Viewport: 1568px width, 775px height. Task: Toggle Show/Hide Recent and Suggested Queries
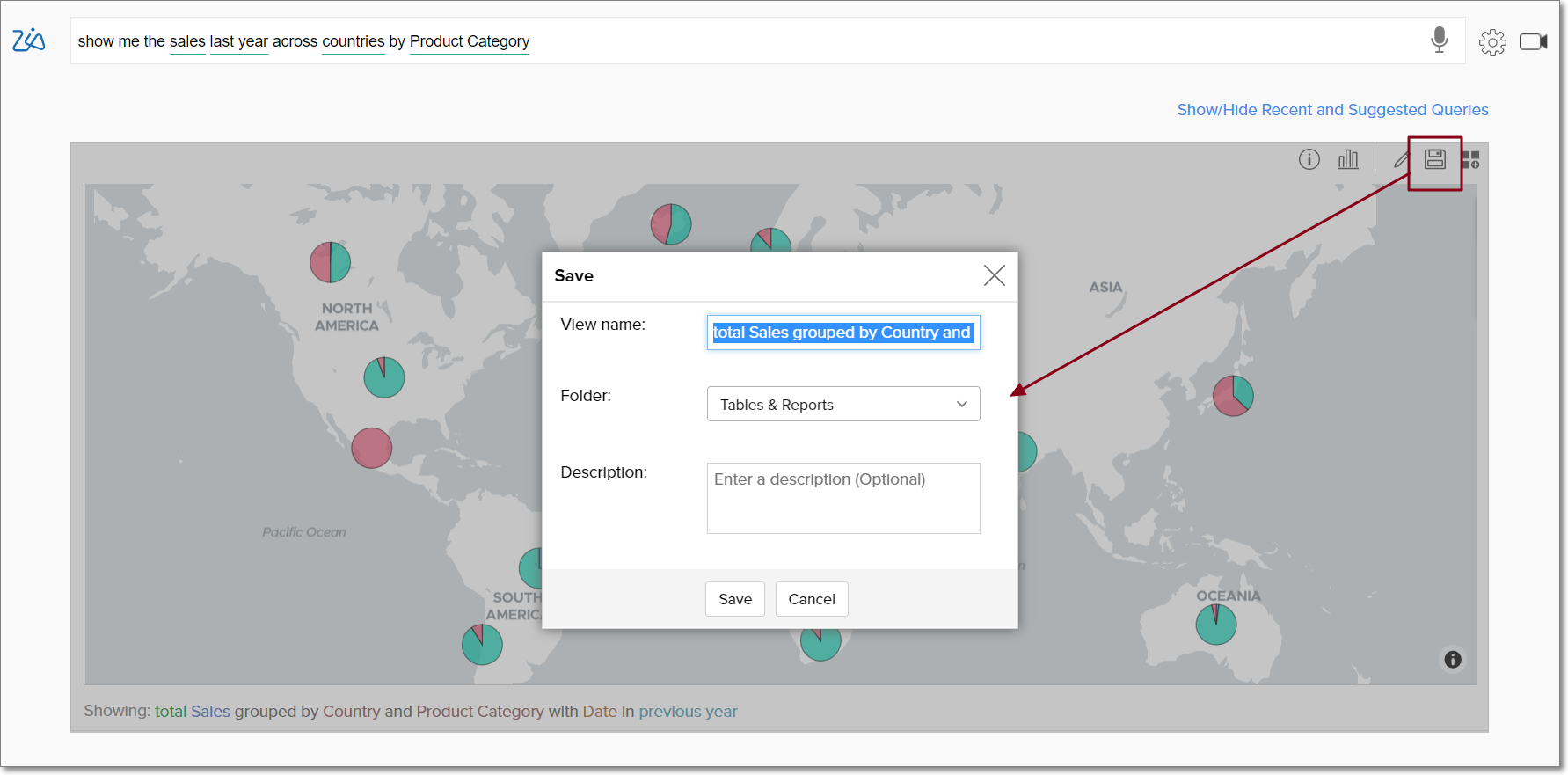click(1332, 110)
